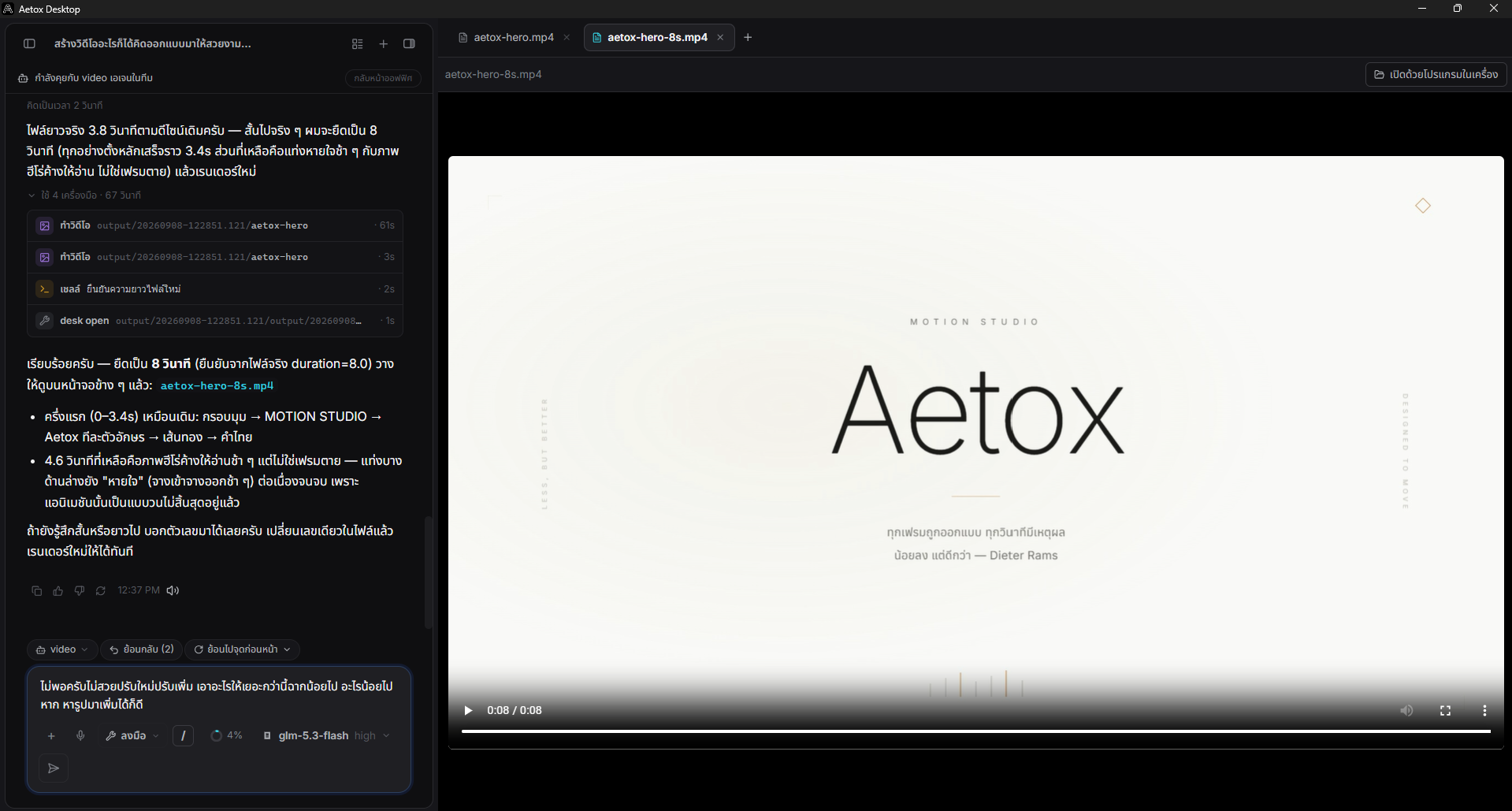Click the terminal icon of the shell row
This screenshot has height=811, width=1512.
click(45, 289)
